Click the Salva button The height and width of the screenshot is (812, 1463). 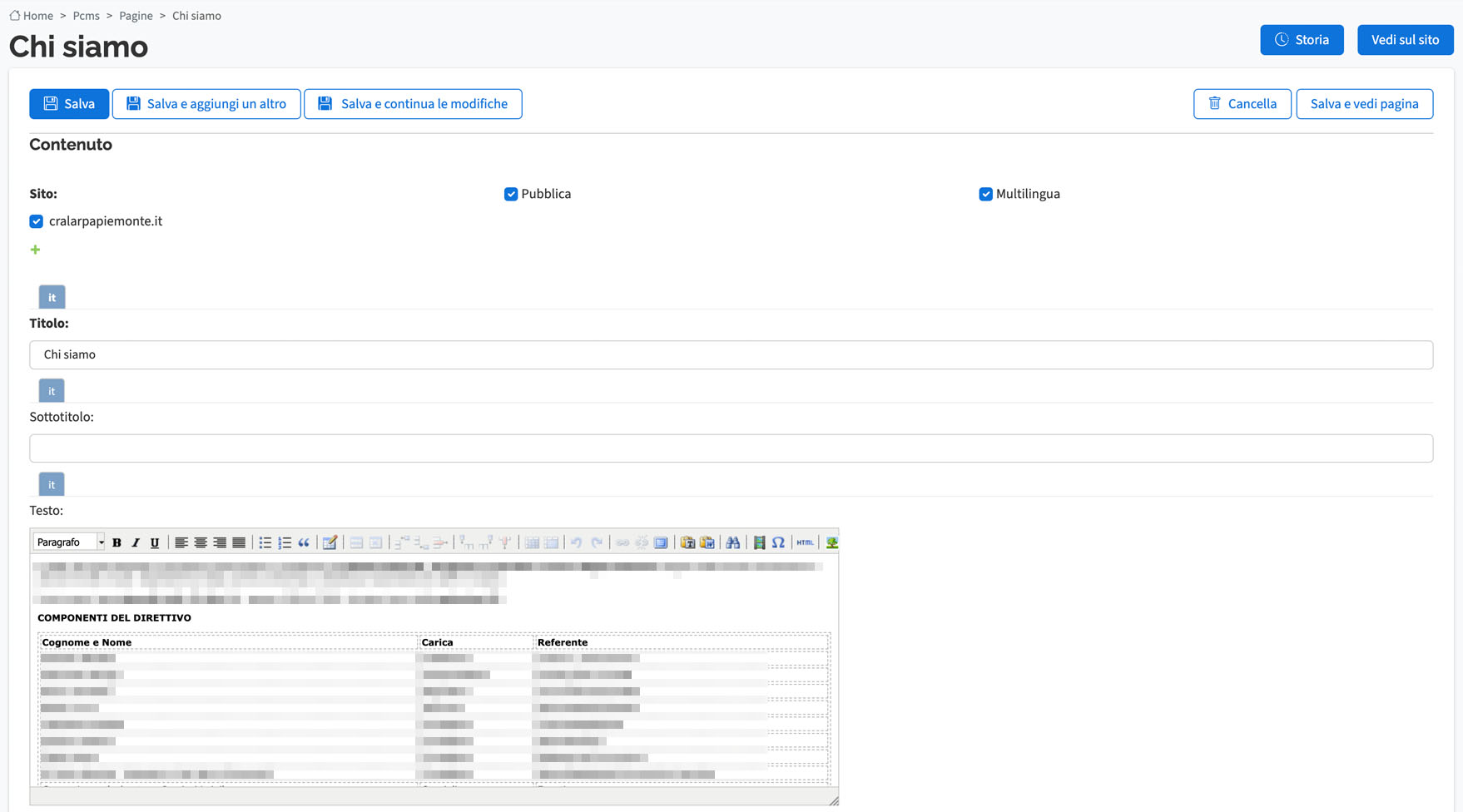(69, 104)
